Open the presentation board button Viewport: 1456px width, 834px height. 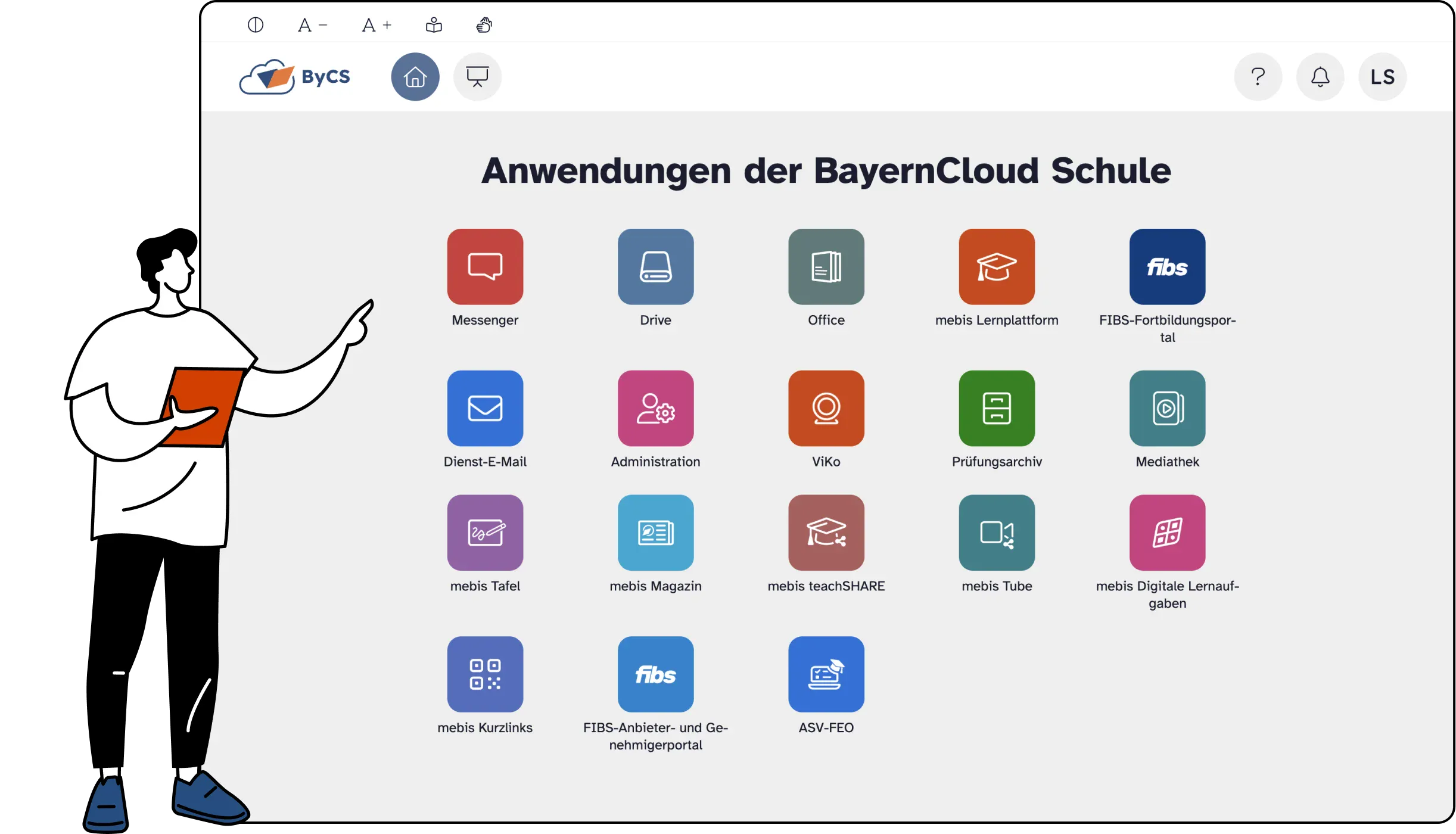[x=477, y=77]
